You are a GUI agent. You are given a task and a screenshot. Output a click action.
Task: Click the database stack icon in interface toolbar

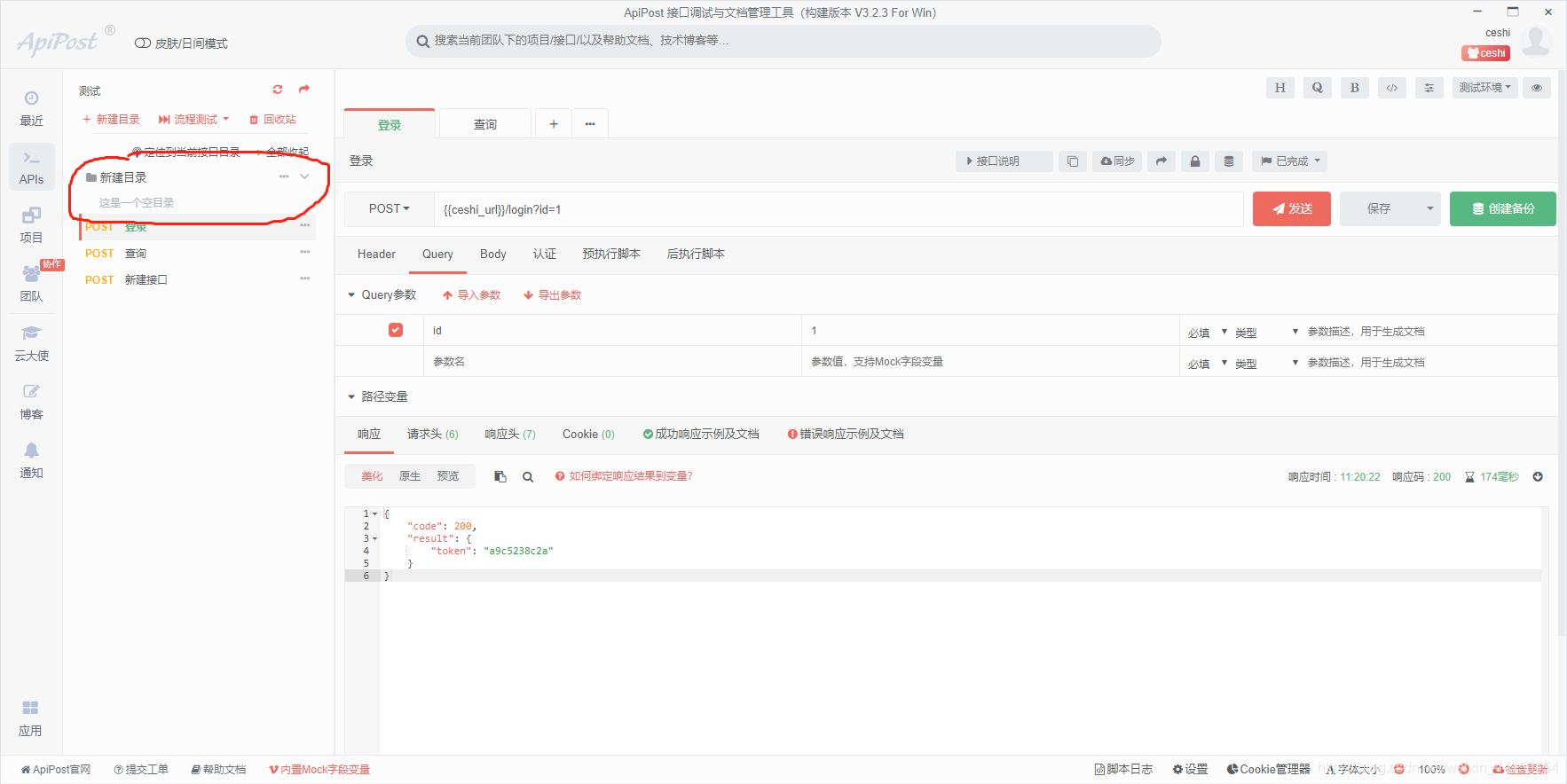point(1229,161)
